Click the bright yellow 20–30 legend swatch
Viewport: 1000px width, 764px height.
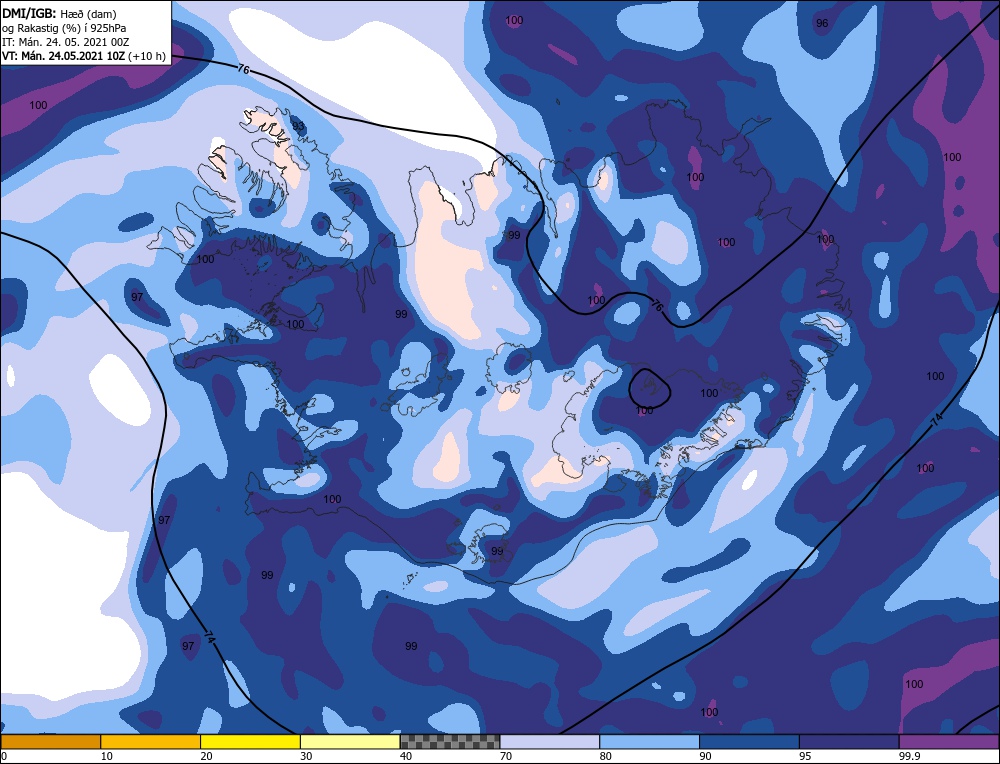250,742
